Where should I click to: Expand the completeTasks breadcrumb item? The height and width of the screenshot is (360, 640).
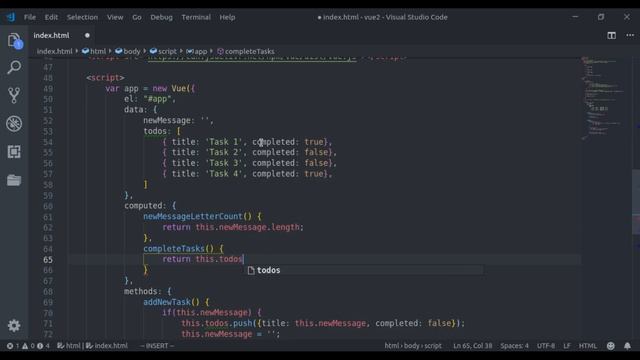coord(246,51)
